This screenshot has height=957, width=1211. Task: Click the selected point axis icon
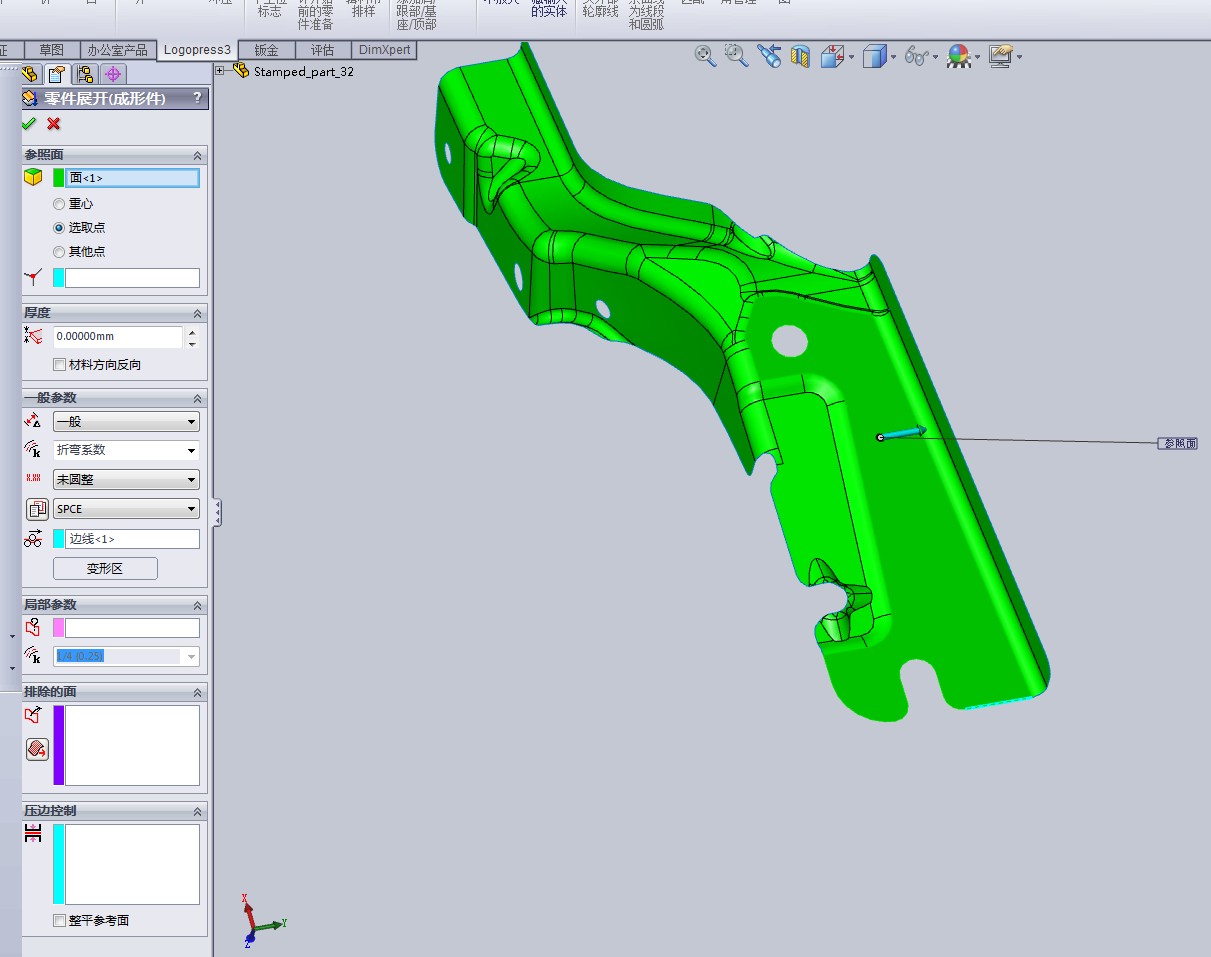pos(33,278)
